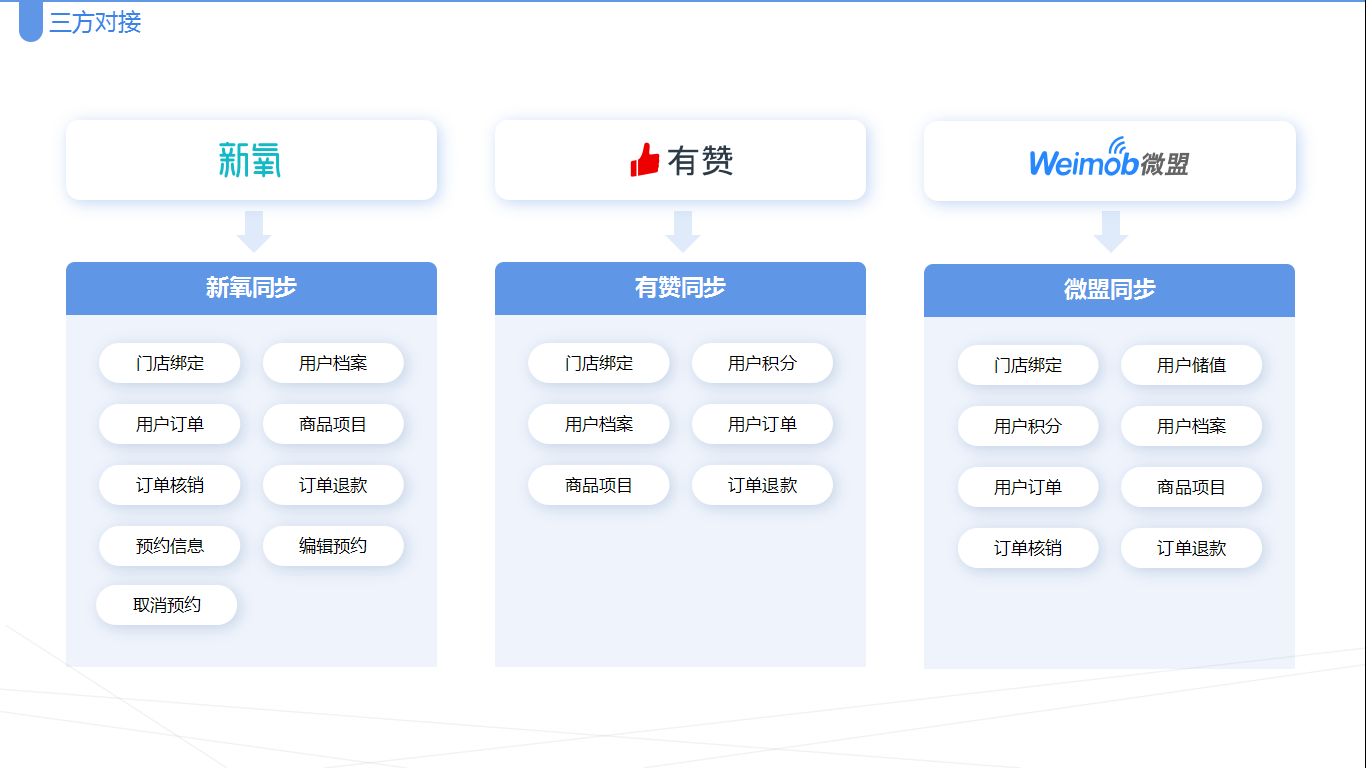Select 用户订单 in 新氧同步 panel
1366x768 pixels.
point(170,424)
